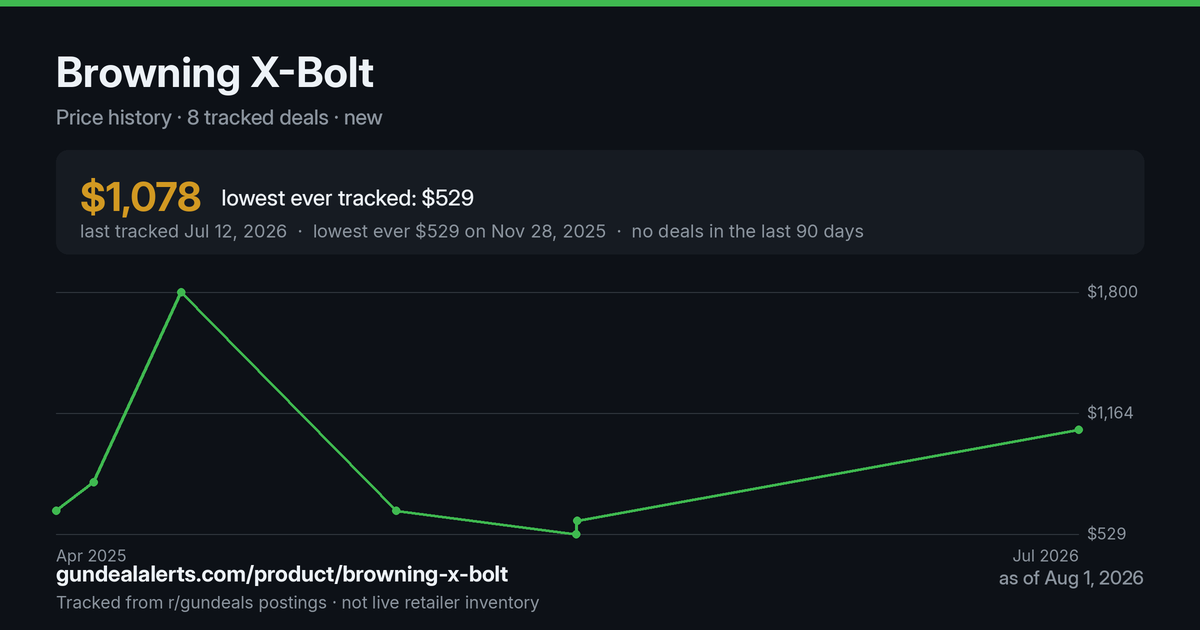Select the data point just above the lowest
Screen dimensions: 1200x630
click(x=577, y=521)
